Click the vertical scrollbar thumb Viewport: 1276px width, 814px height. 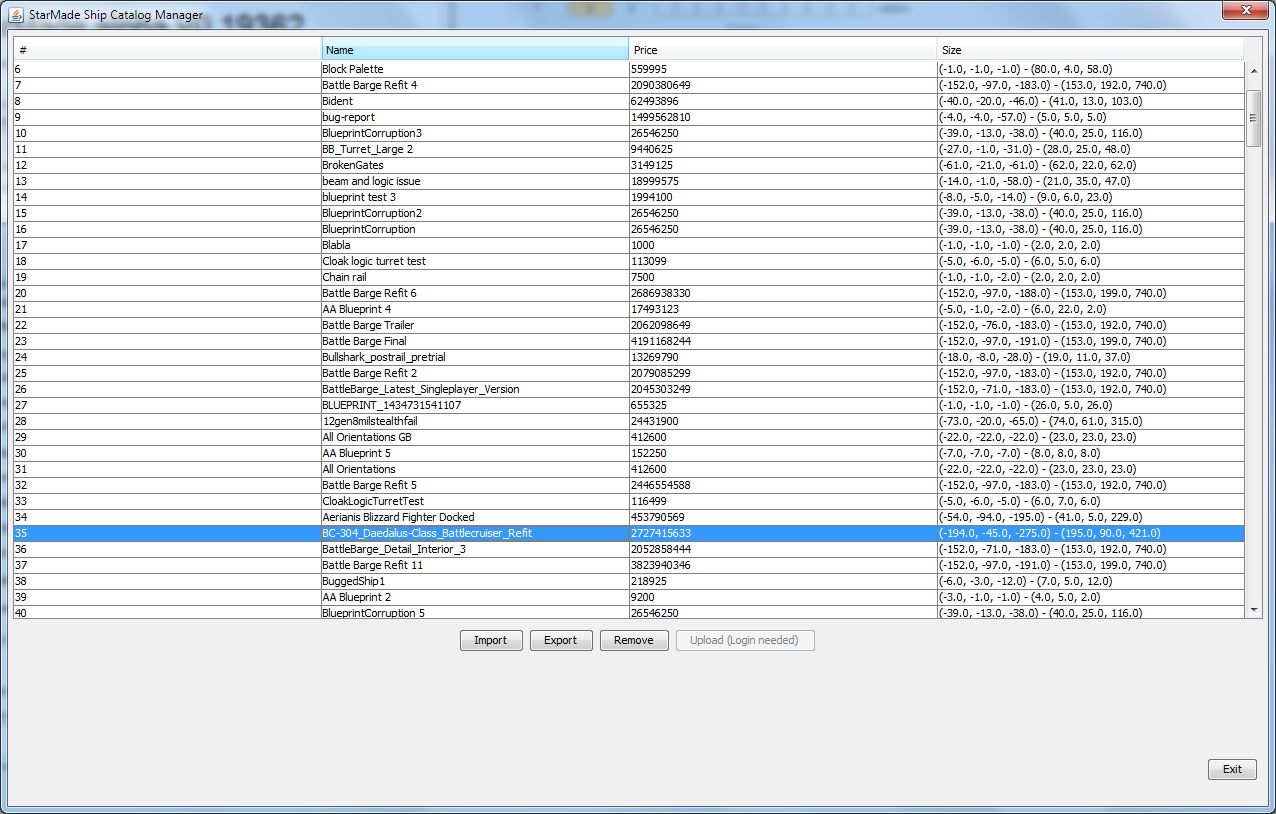tap(1253, 118)
